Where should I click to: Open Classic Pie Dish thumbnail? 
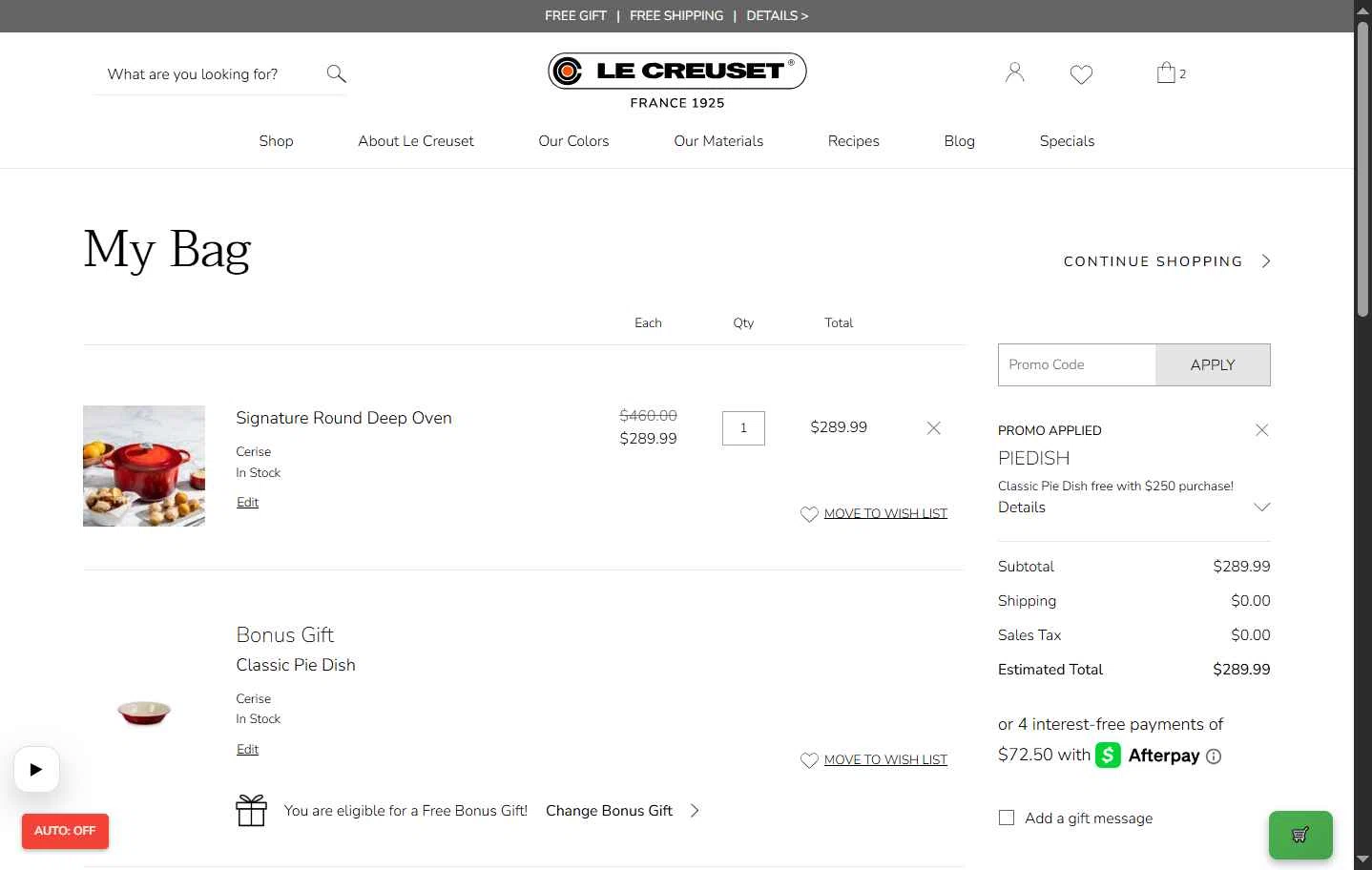144,712
